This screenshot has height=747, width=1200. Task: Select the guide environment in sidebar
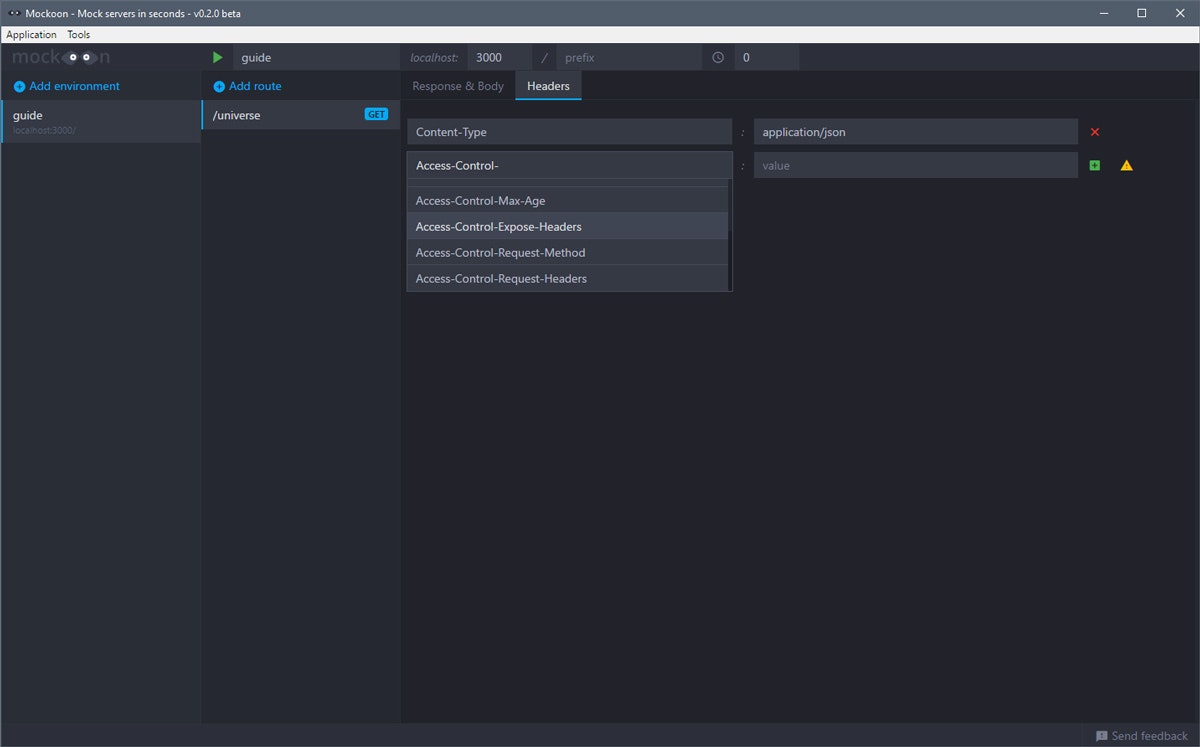click(101, 121)
